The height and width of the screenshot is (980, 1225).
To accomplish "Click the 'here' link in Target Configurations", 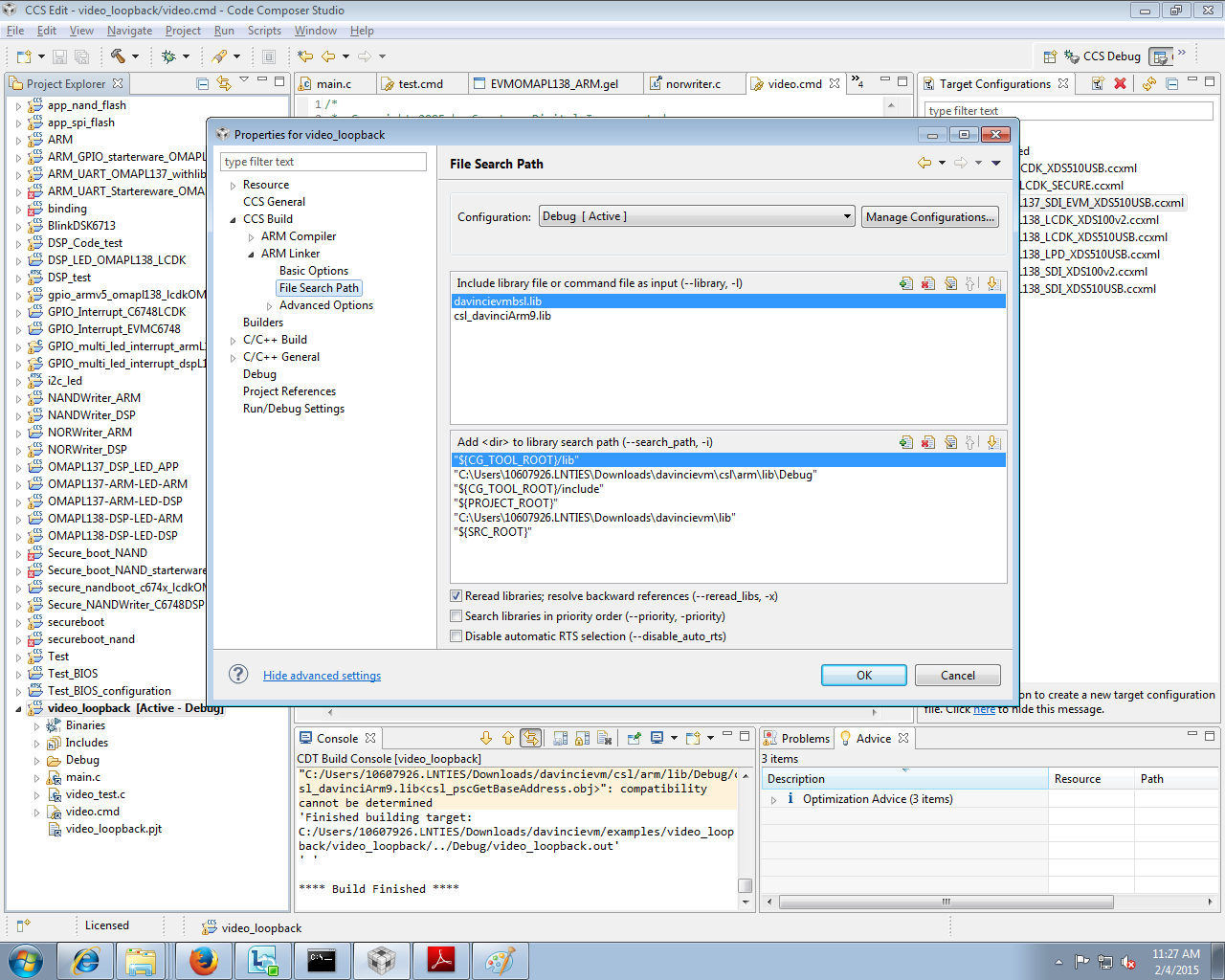I will point(984,709).
